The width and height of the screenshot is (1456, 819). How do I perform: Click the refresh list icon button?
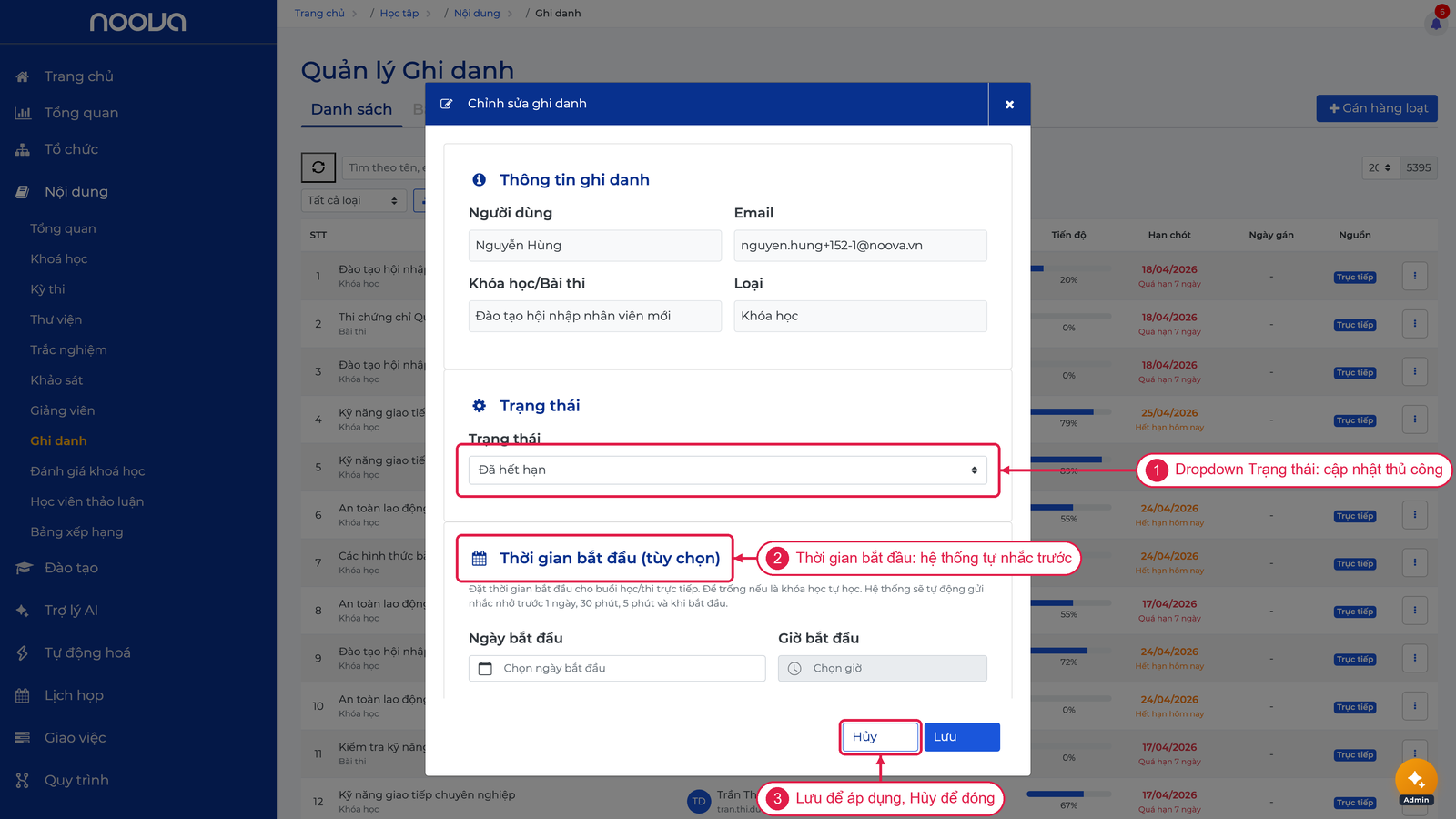pos(318,167)
